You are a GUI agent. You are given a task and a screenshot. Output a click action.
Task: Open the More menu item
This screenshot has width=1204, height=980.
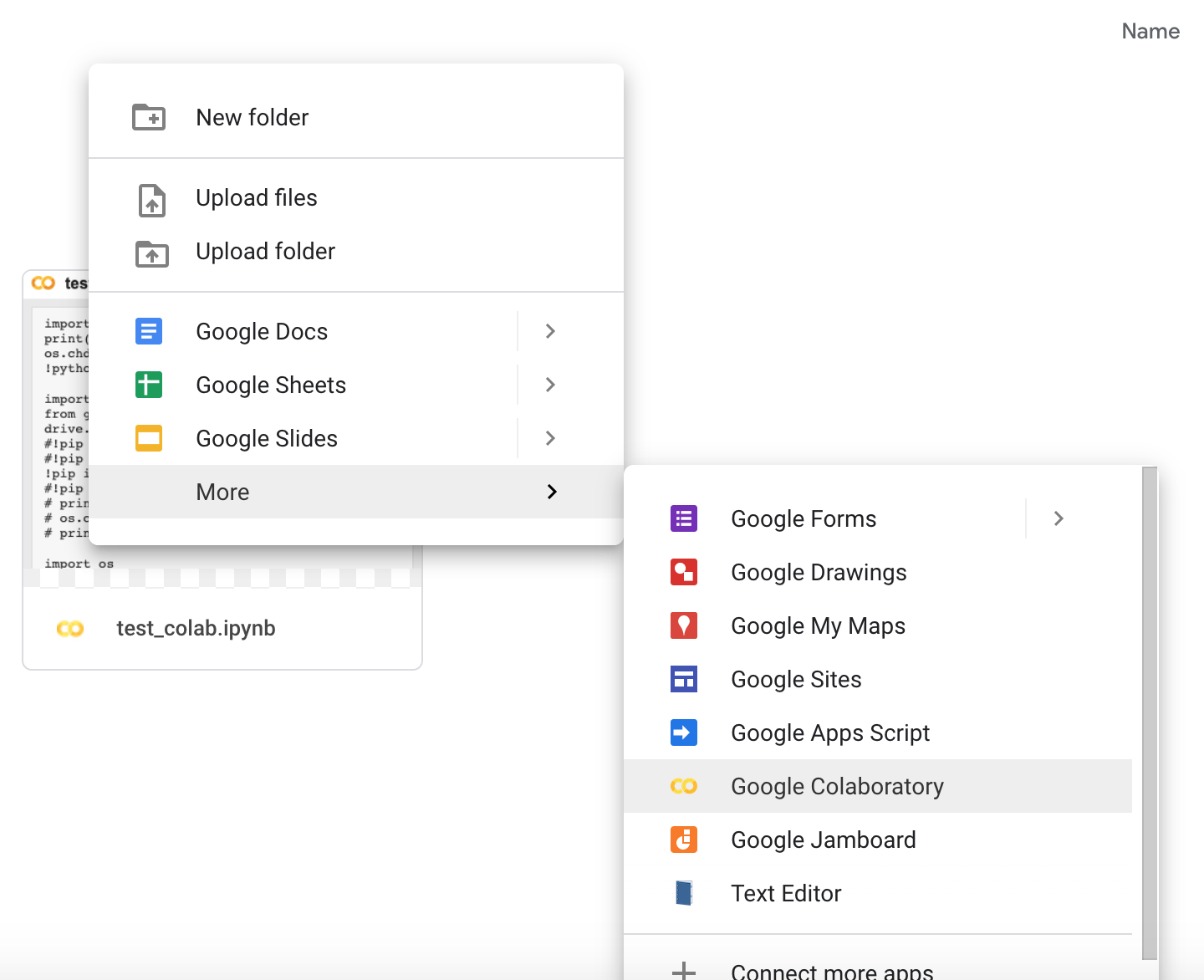[356, 492]
